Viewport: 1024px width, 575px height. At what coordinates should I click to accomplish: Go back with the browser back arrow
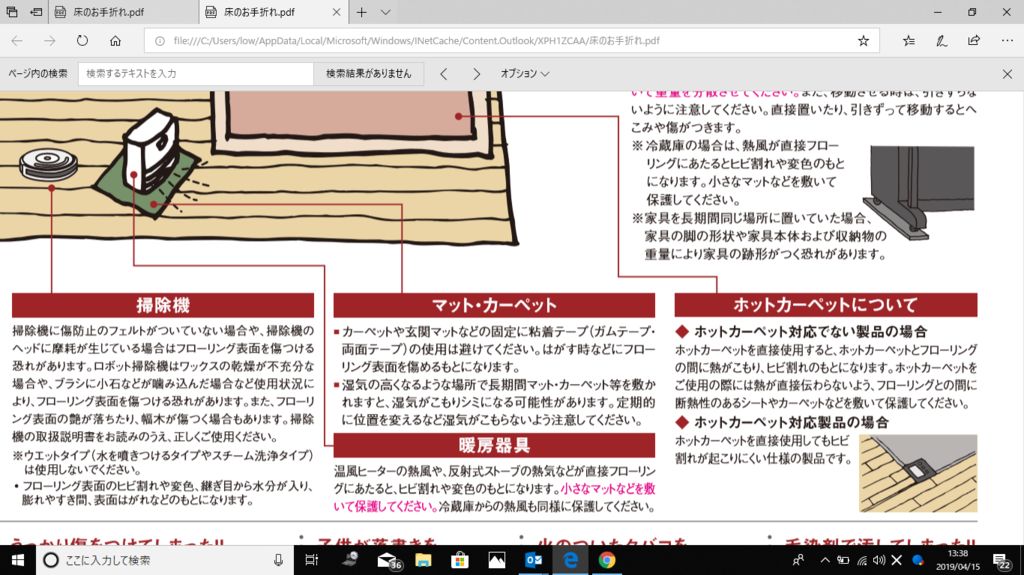click(x=17, y=41)
